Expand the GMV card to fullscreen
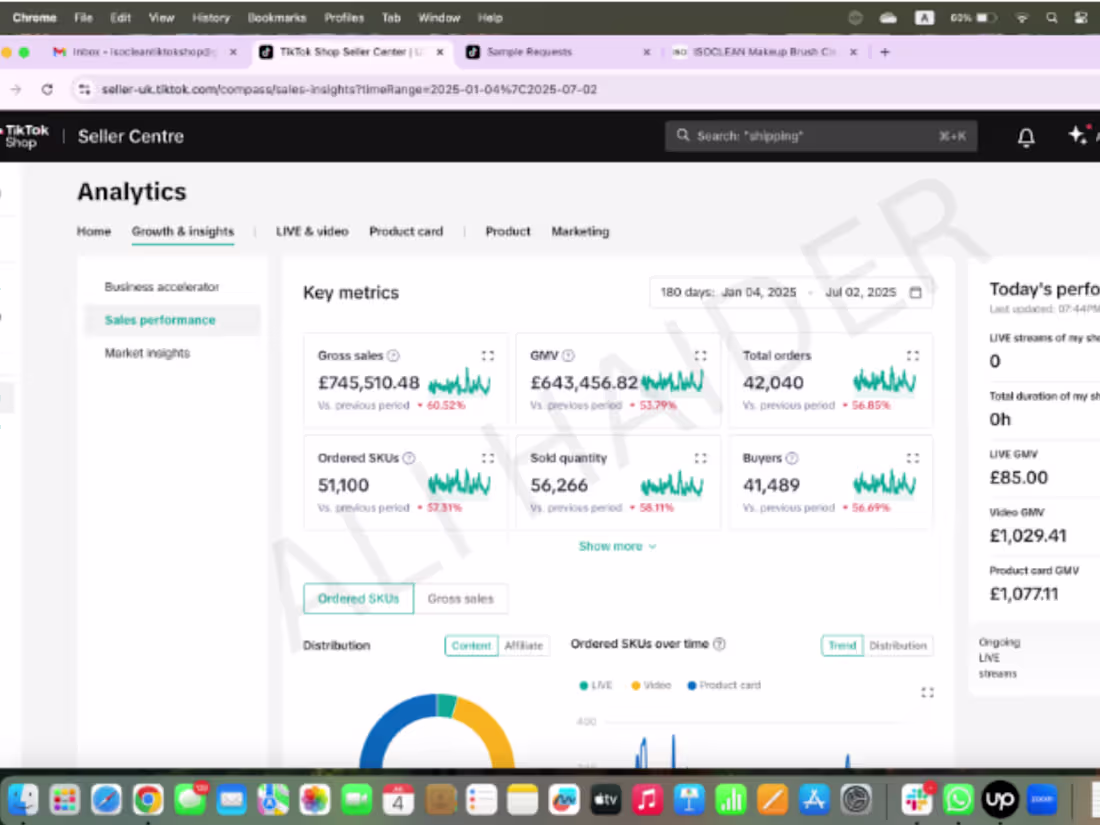The height and width of the screenshot is (825, 1100). (700, 355)
